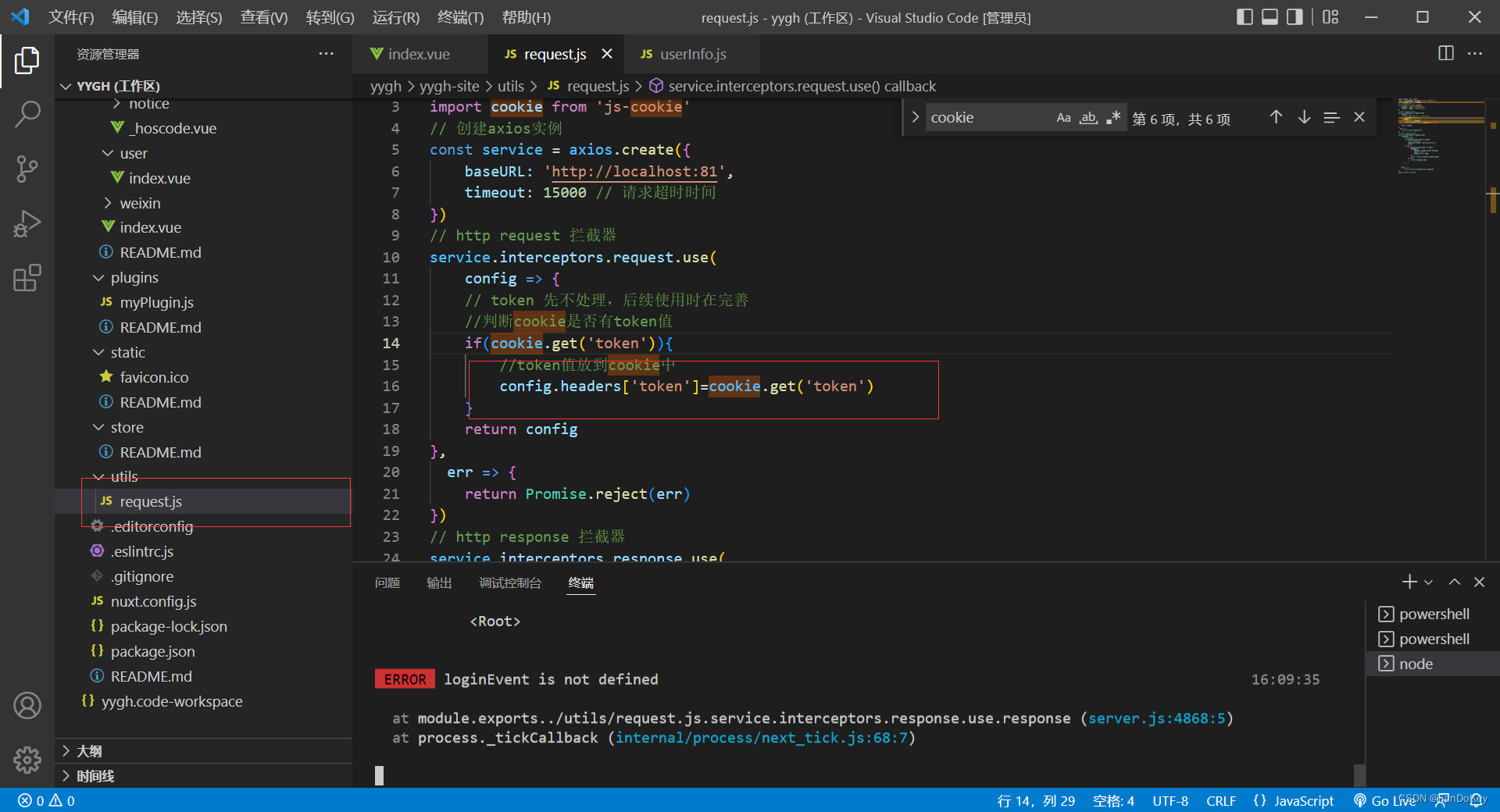Toggle regular expression in find widget
This screenshot has height=812, width=1500.
tap(1113, 118)
